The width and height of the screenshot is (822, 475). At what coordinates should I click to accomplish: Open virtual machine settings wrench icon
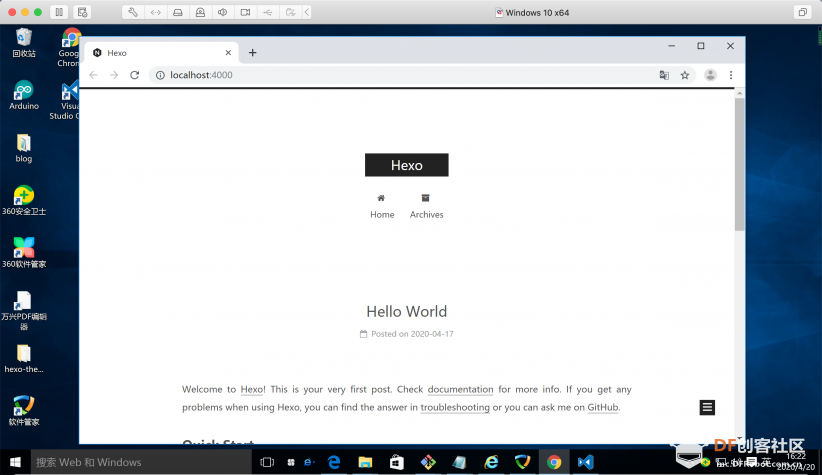click(x=133, y=12)
